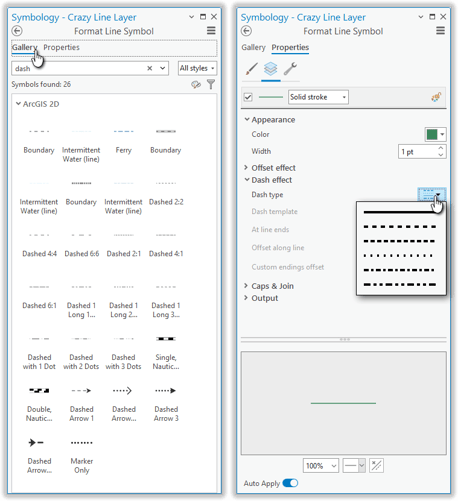The width and height of the screenshot is (458, 501).
Task: Choose the Dashed Arrow 3 symbol
Action: (x=166, y=405)
